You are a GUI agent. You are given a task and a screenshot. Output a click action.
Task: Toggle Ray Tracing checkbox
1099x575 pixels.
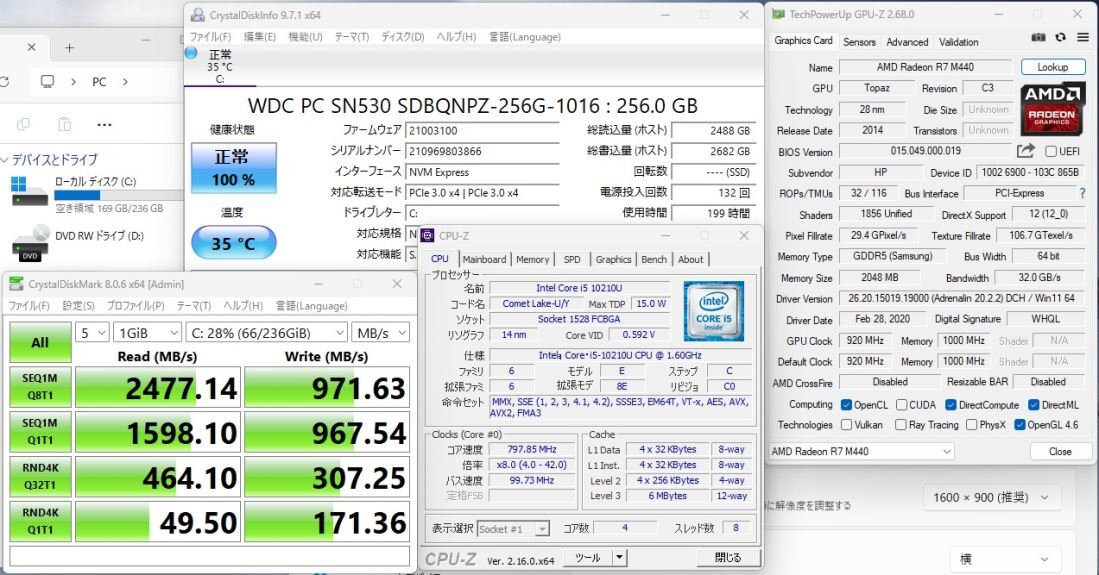tap(901, 424)
